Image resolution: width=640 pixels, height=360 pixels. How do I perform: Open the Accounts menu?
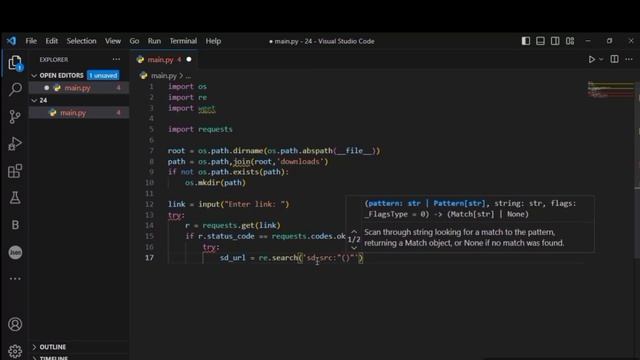[x=15, y=324]
